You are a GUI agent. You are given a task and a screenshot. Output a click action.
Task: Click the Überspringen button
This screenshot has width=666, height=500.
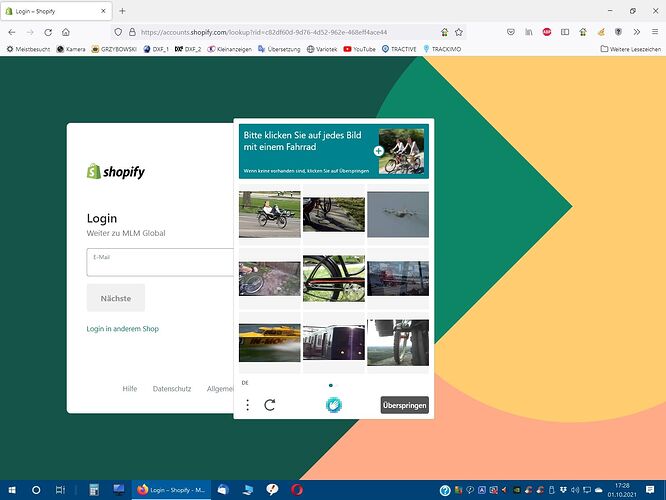(404, 405)
